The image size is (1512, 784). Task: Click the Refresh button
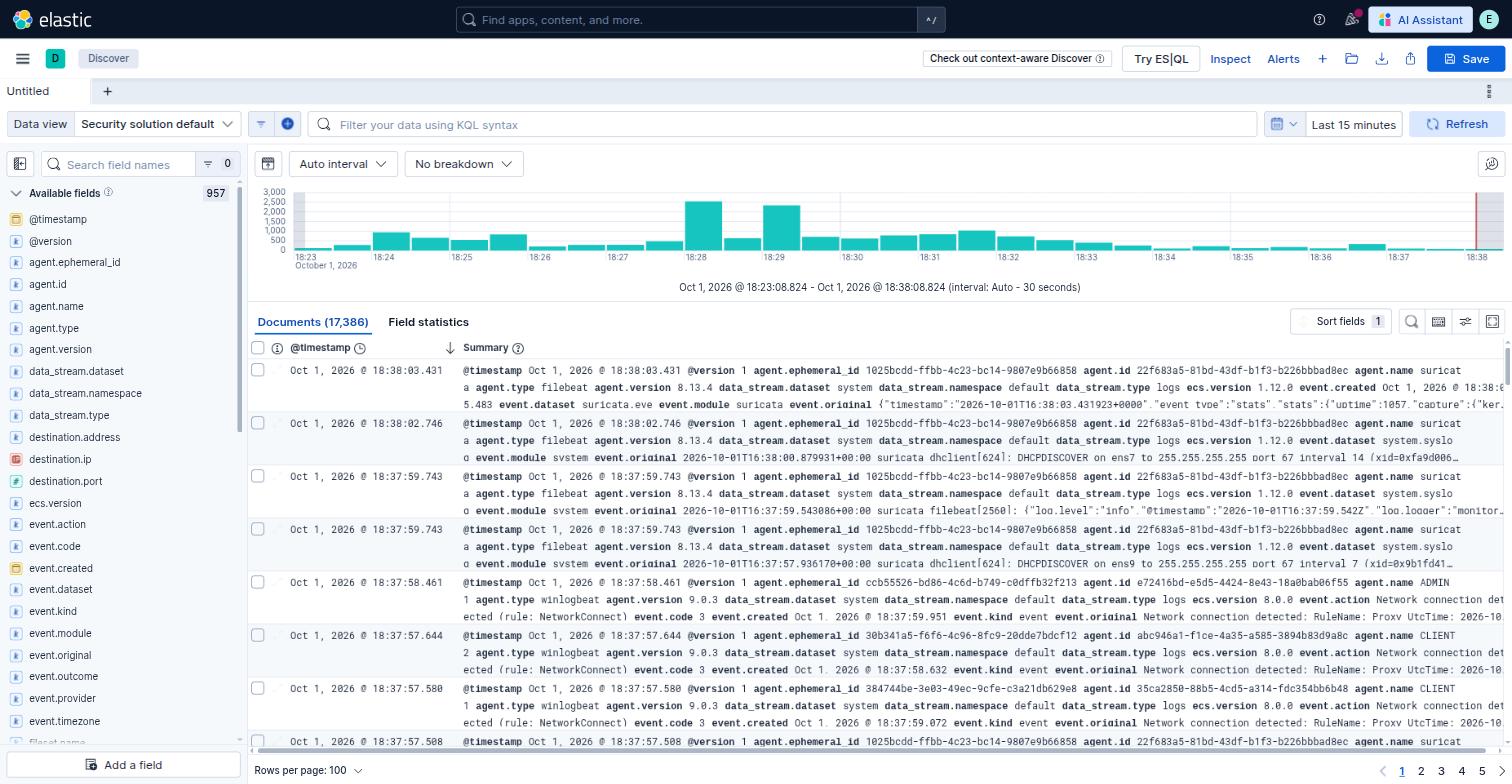tap(1456, 124)
